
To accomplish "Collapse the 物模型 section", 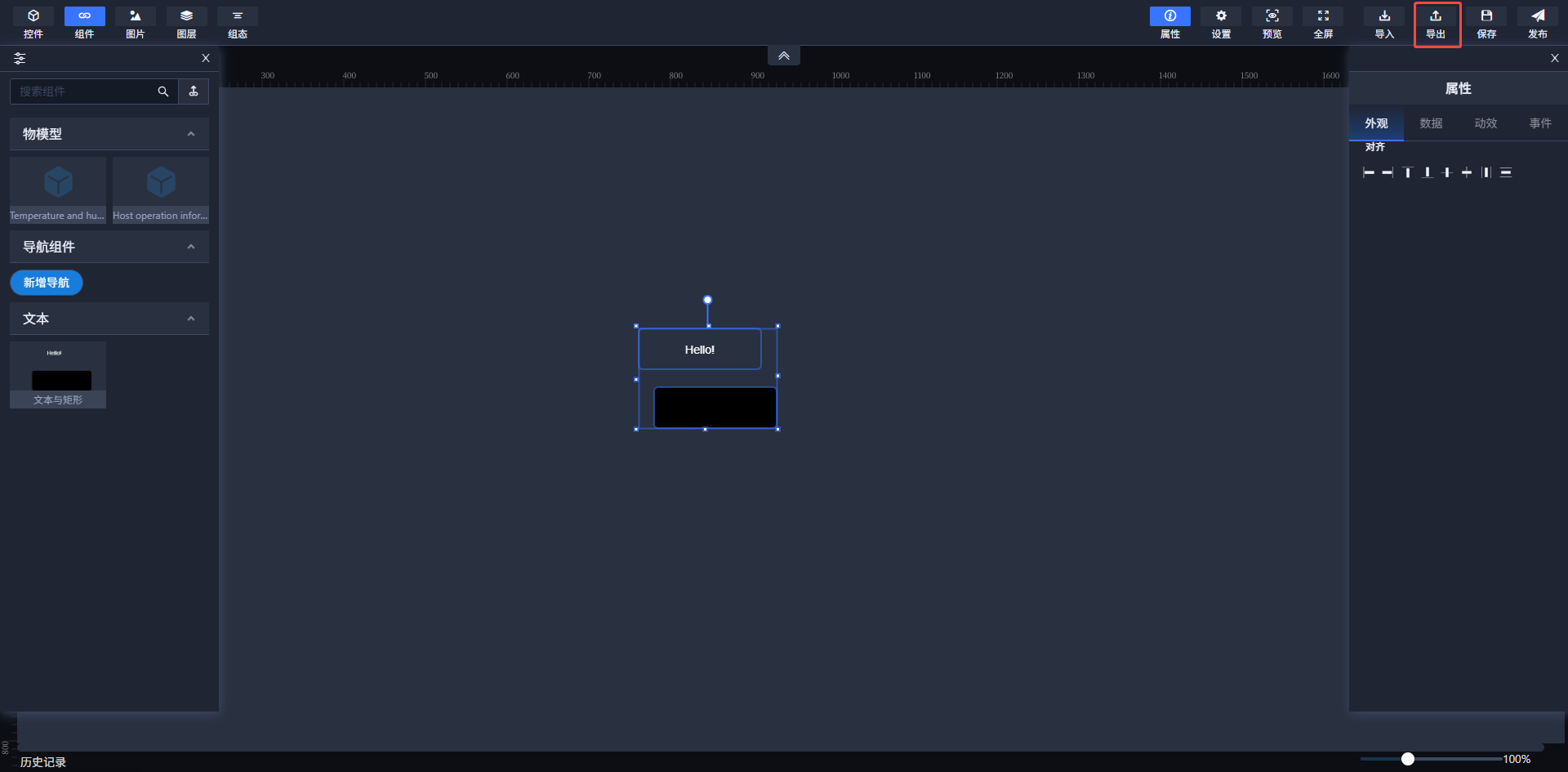I will click(x=191, y=134).
